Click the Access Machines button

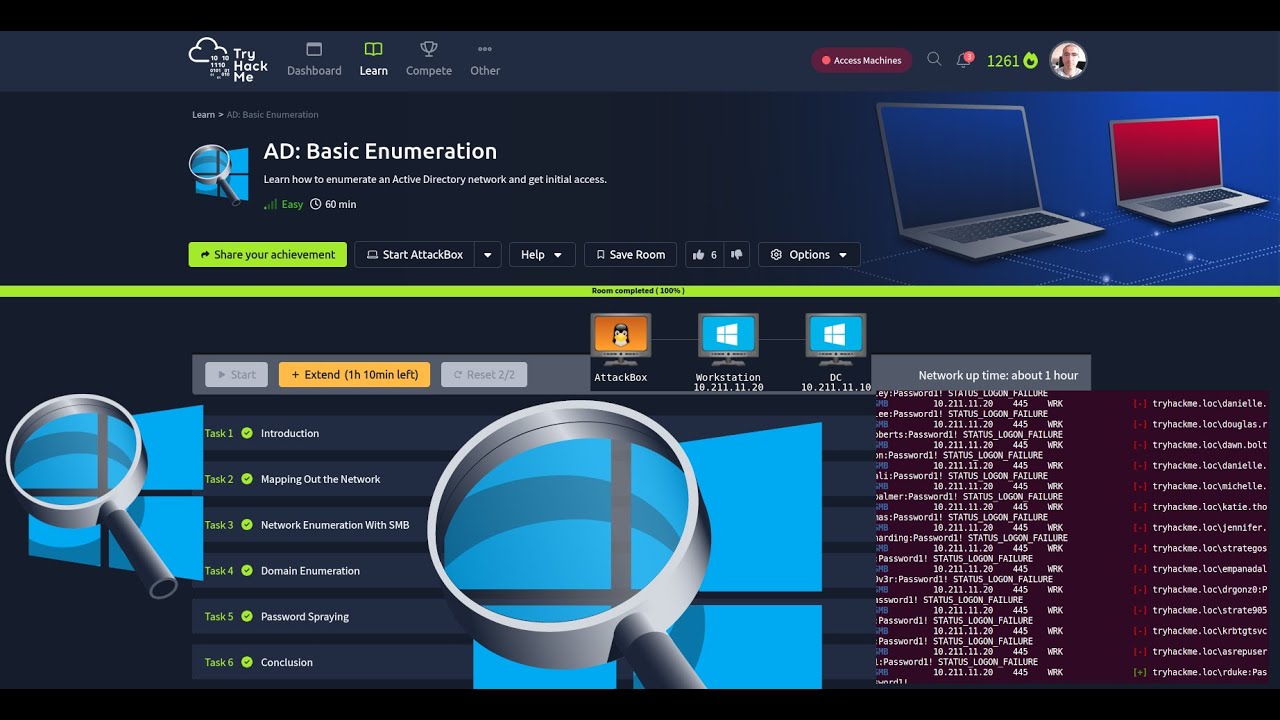click(x=861, y=60)
